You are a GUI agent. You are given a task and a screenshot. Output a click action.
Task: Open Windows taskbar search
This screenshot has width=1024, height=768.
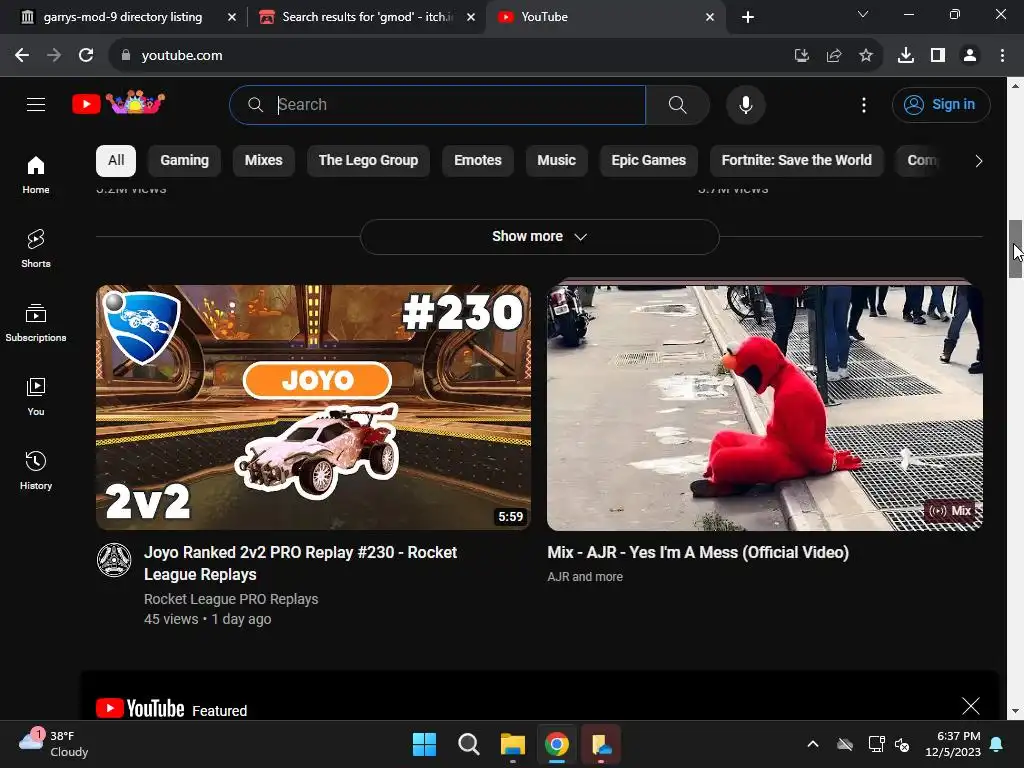[x=469, y=744]
